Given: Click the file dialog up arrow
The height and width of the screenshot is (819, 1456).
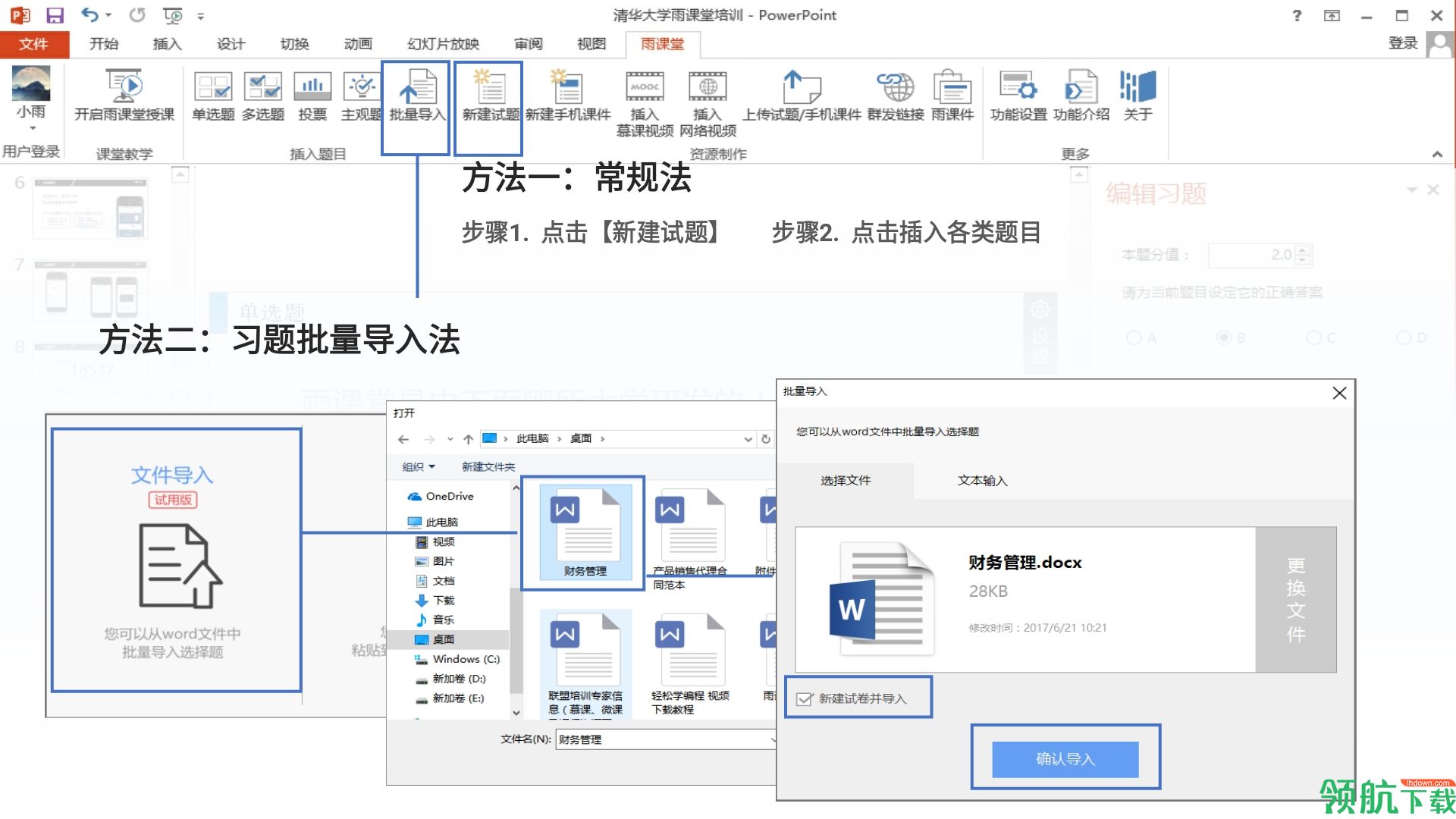Looking at the screenshot, I should click(469, 439).
